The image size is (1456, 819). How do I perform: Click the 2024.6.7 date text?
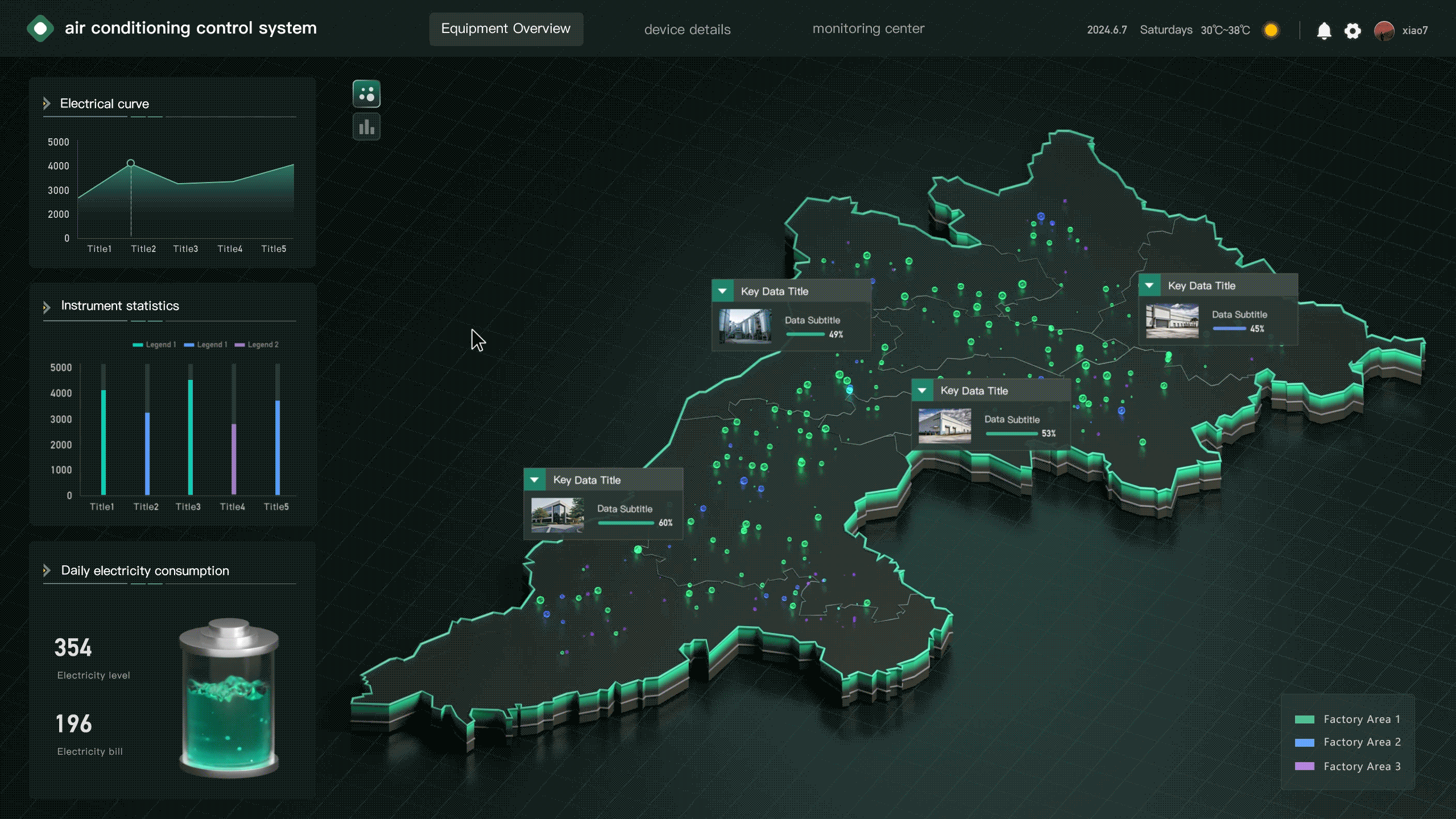1107,30
